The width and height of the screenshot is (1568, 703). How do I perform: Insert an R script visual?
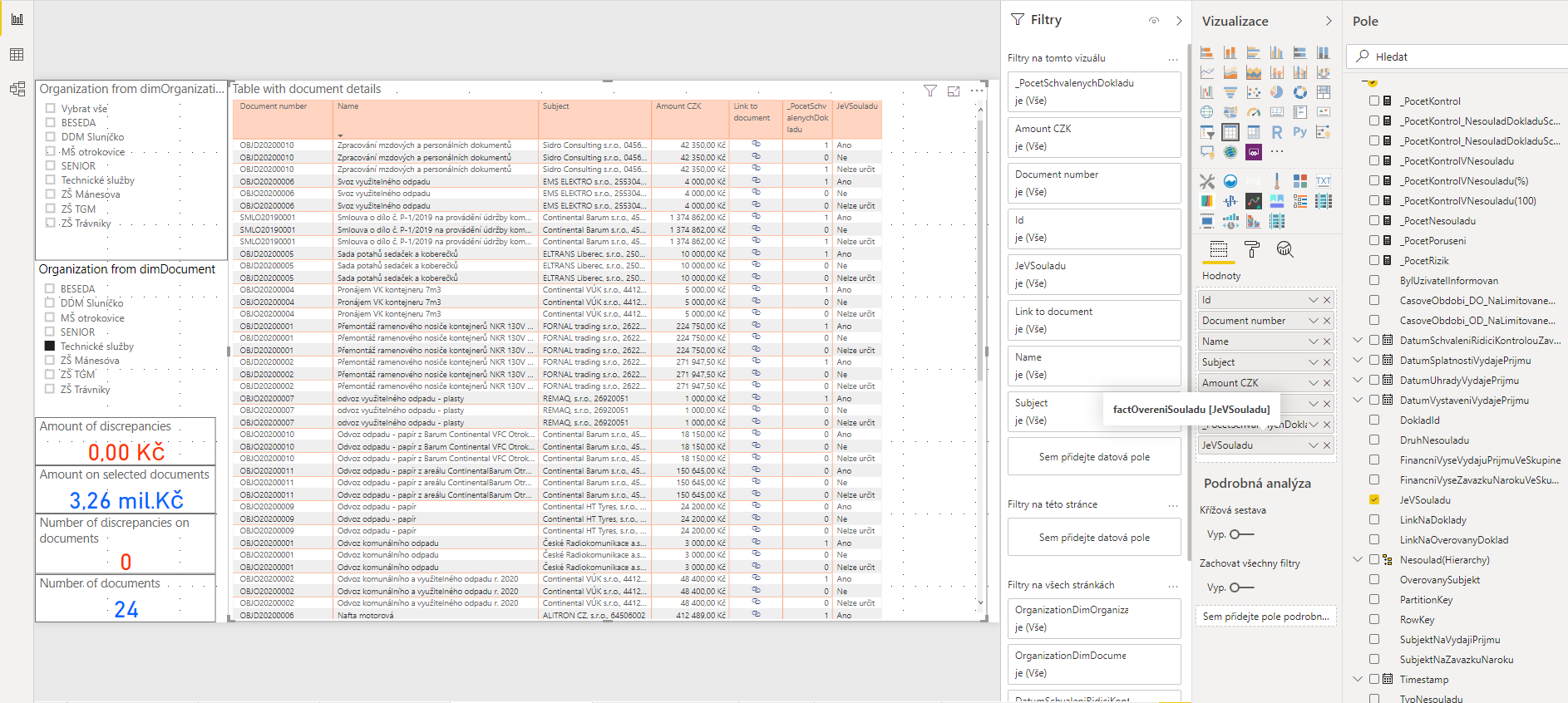click(1277, 132)
